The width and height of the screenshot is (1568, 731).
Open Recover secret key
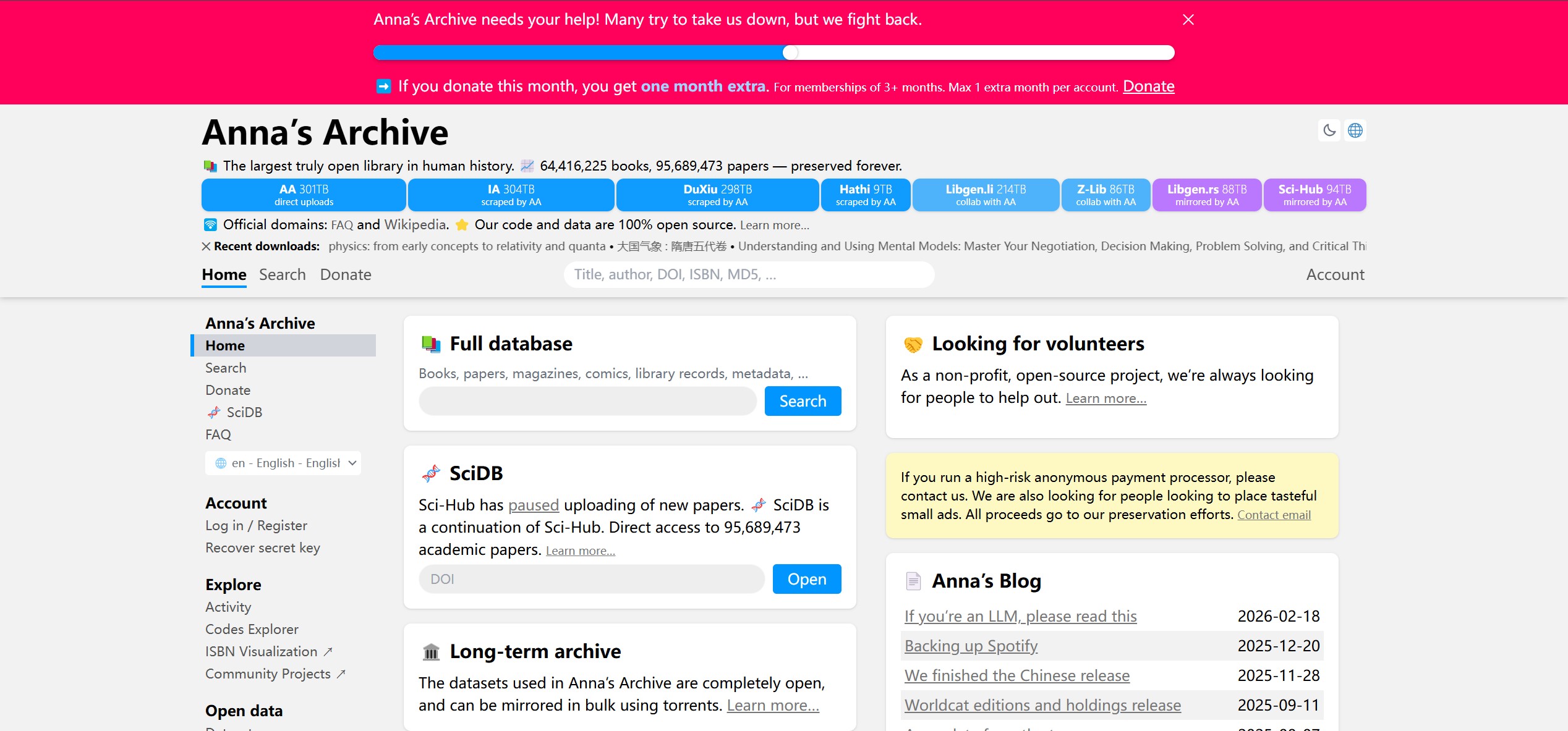[x=263, y=547]
